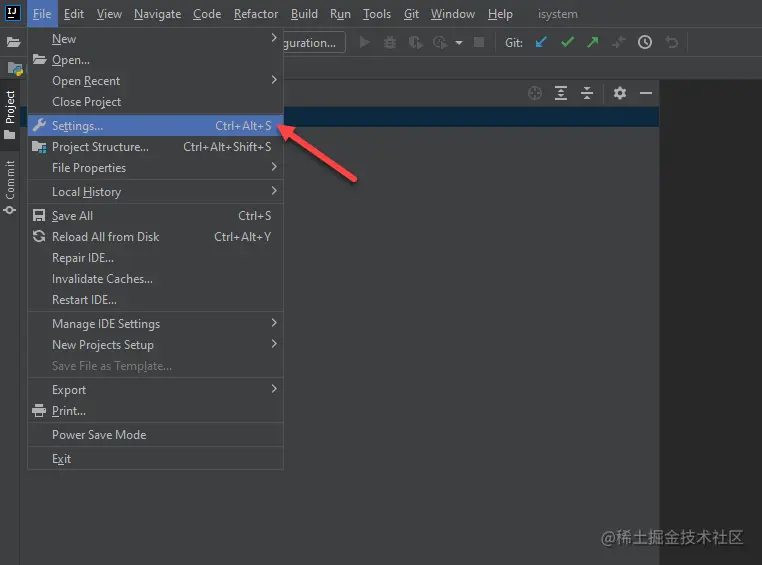Viewport: 762px width, 565px height.
Task: Open the Refactor menu
Action: pos(256,14)
